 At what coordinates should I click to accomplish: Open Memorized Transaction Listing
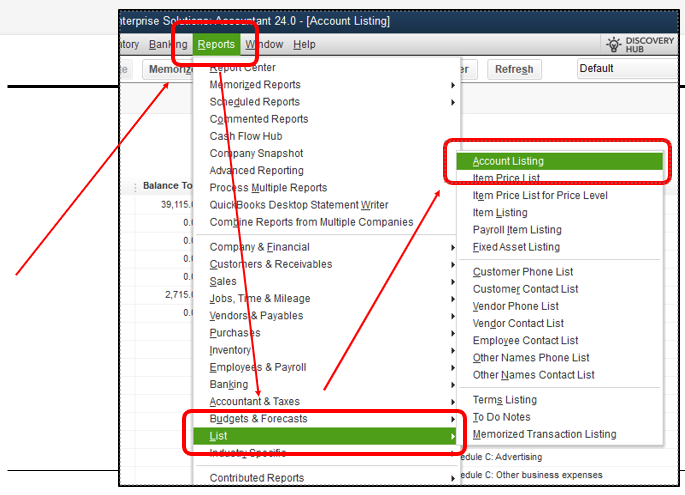click(x=560, y=434)
